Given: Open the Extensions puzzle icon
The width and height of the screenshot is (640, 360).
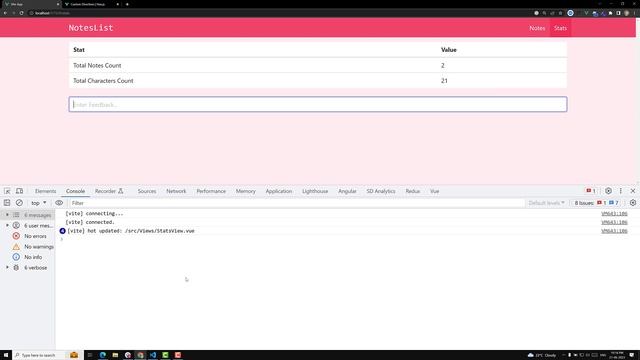Looking at the screenshot, I should [x=611, y=13].
